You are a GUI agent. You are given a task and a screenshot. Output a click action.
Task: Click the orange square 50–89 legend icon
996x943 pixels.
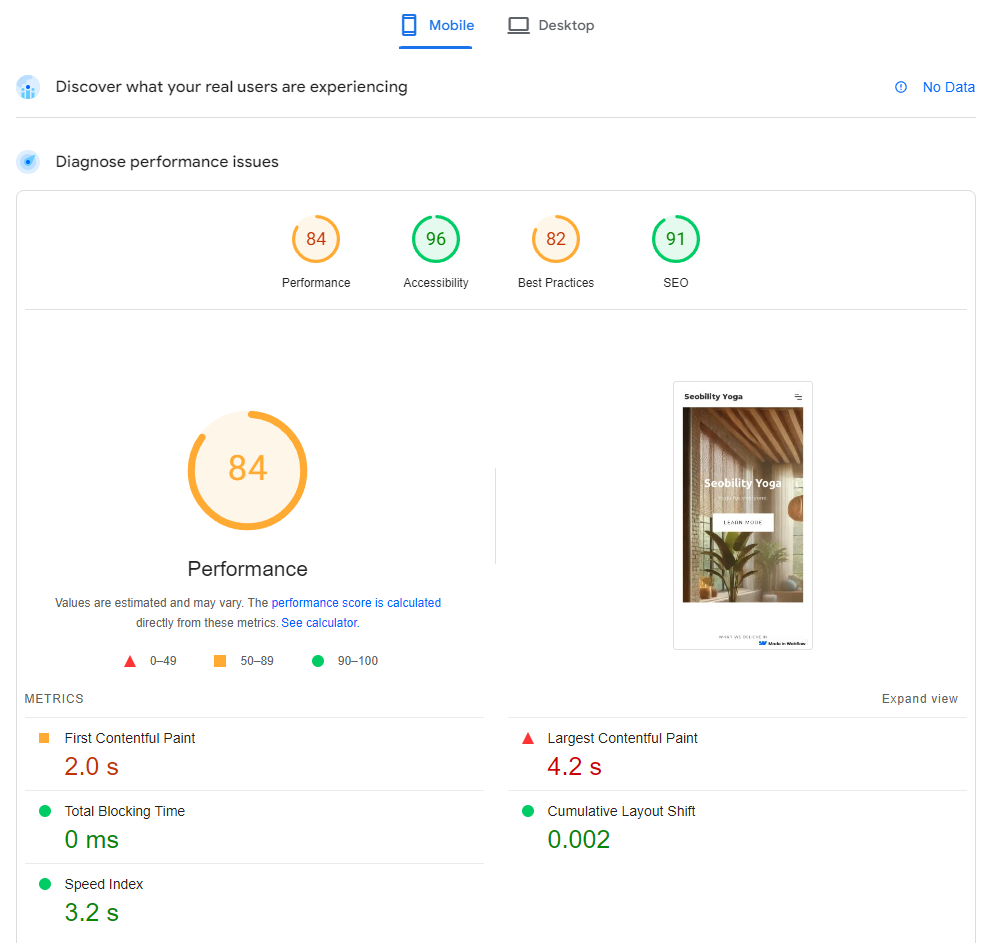tap(220, 661)
